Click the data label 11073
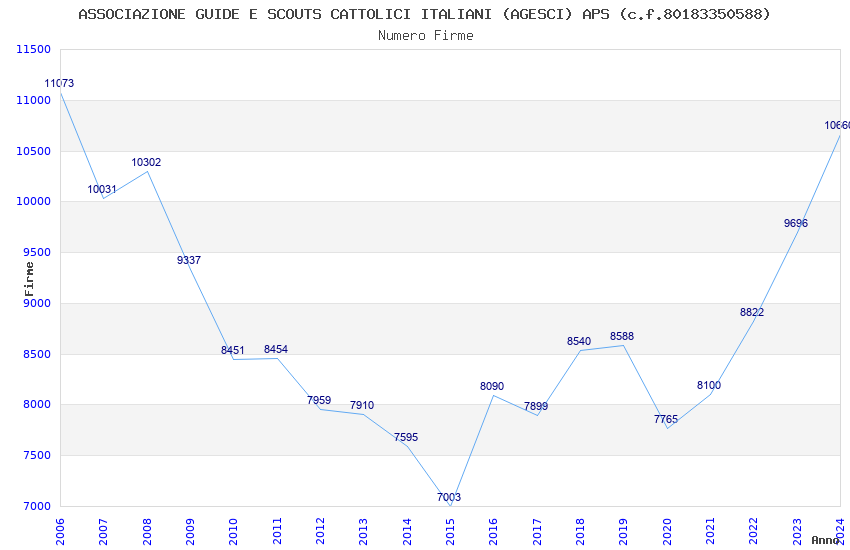 tap(59, 83)
